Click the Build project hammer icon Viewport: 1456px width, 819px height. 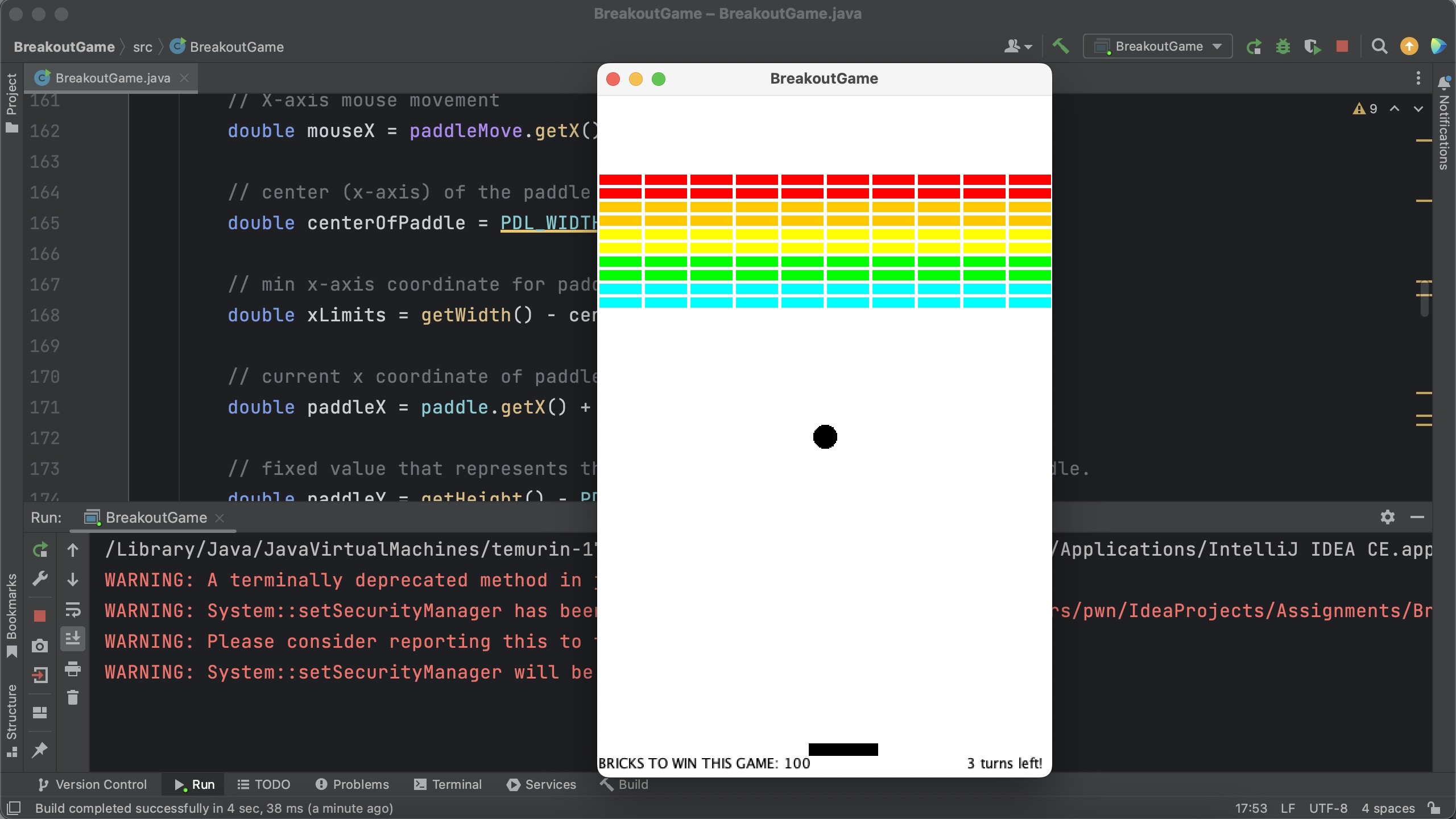pyautogui.click(x=1060, y=46)
